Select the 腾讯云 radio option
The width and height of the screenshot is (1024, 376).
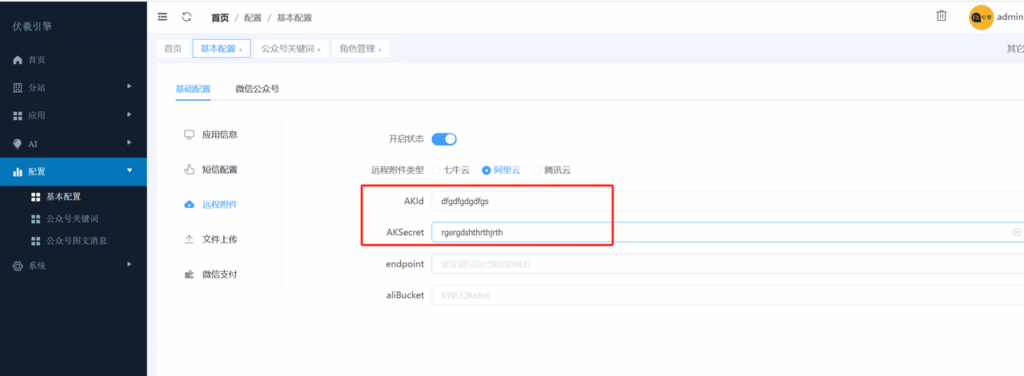pos(552,170)
